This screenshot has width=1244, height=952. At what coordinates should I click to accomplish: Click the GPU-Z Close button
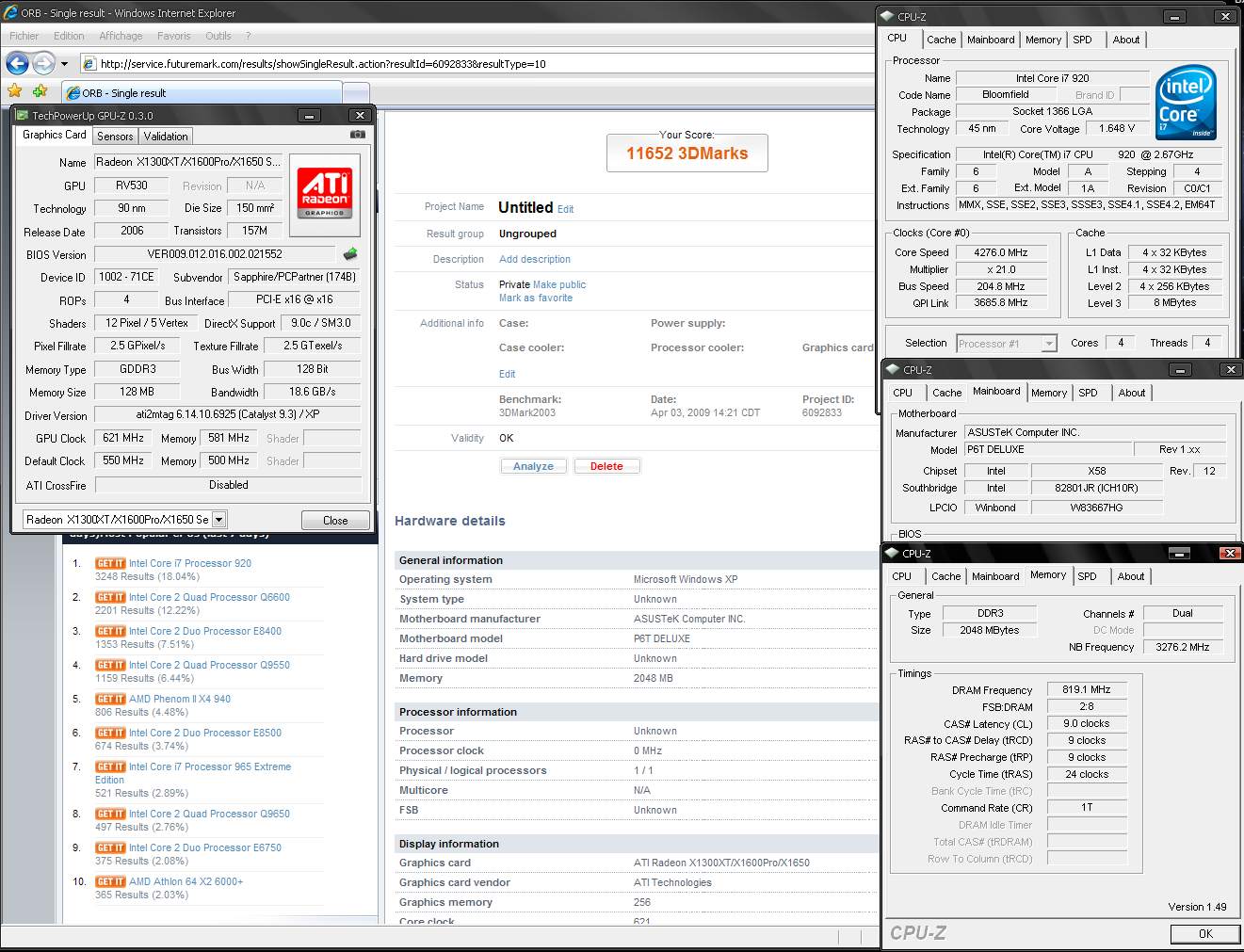[335, 520]
